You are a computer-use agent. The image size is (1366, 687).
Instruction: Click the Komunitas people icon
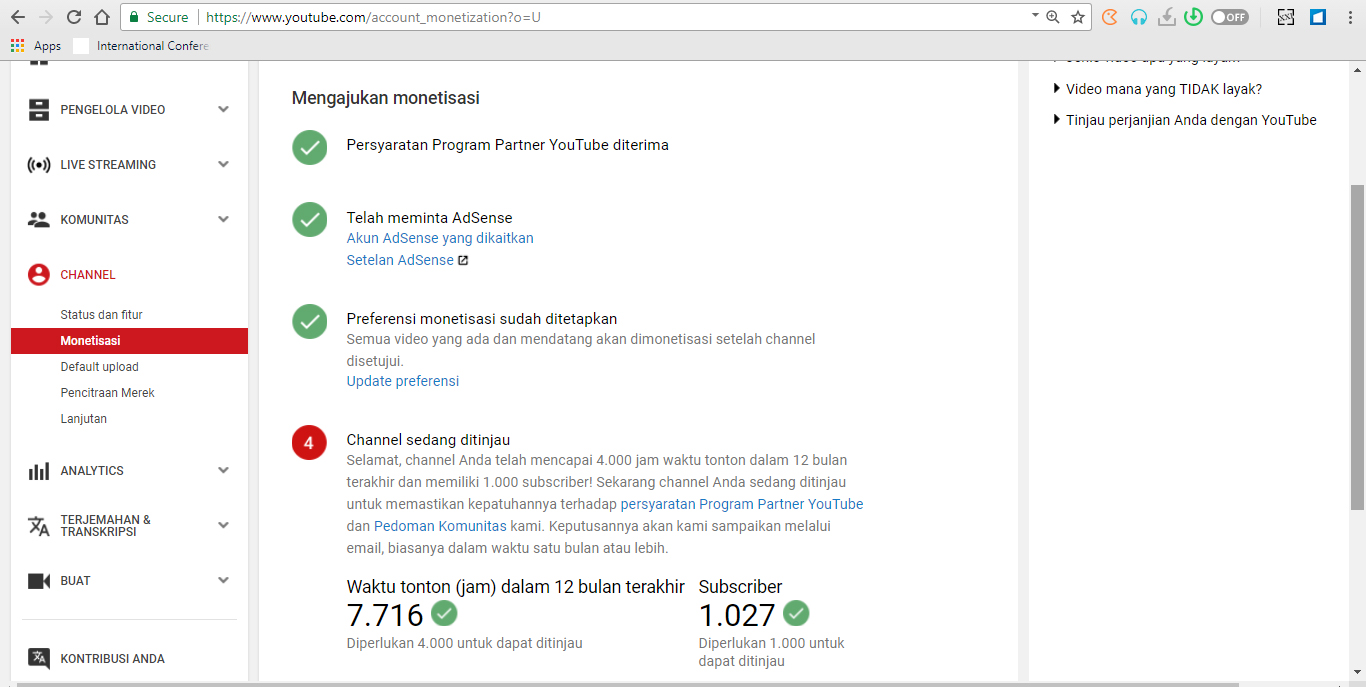point(39,219)
